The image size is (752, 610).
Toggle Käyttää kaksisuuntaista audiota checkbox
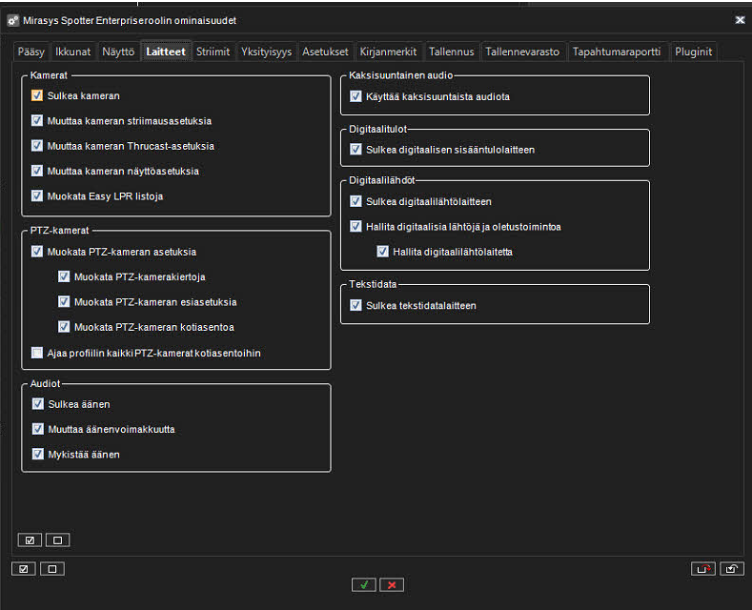pyautogui.click(x=356, y=96)
